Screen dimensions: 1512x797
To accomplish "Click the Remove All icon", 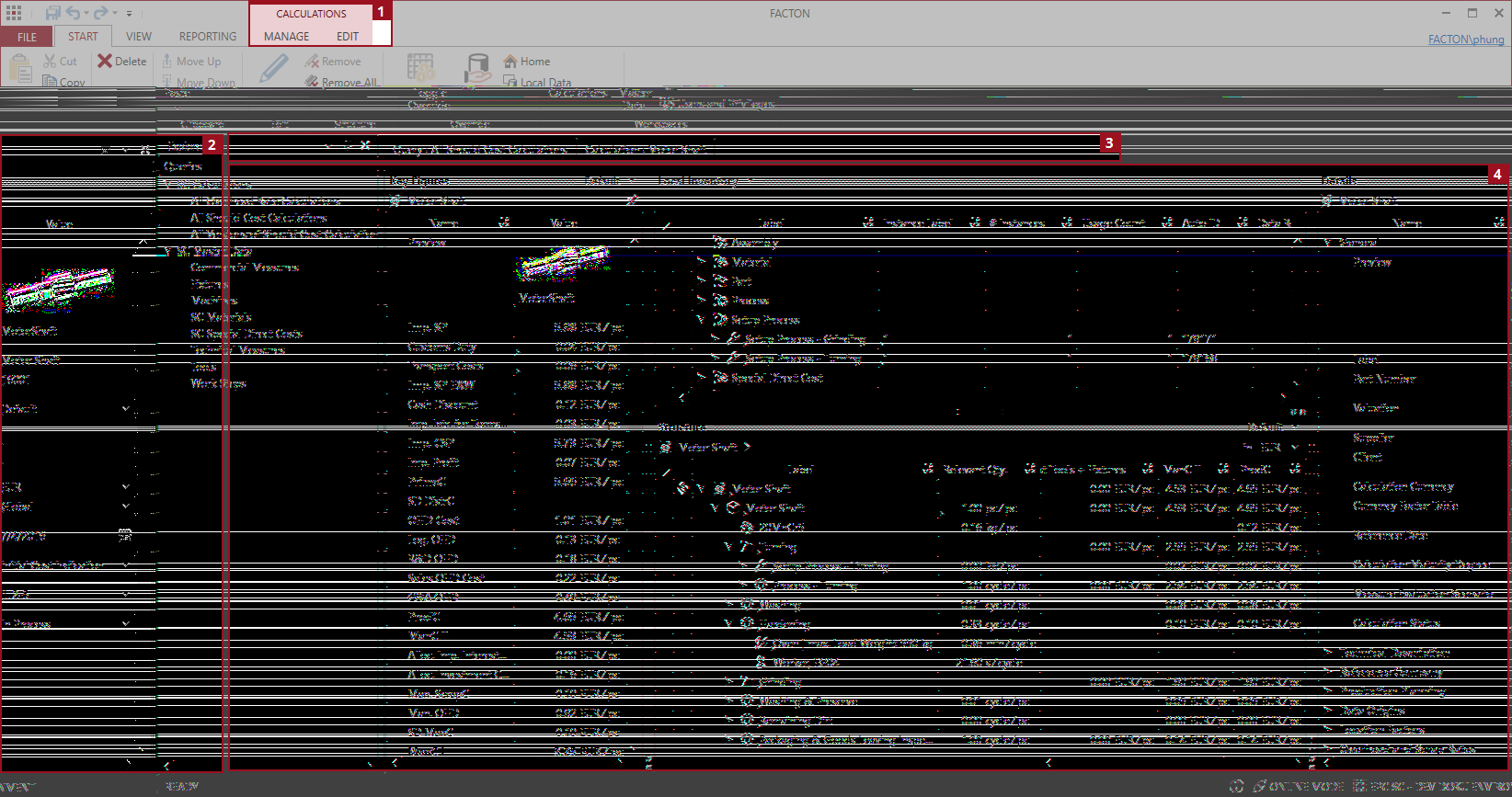I will (x=312, y=82).
